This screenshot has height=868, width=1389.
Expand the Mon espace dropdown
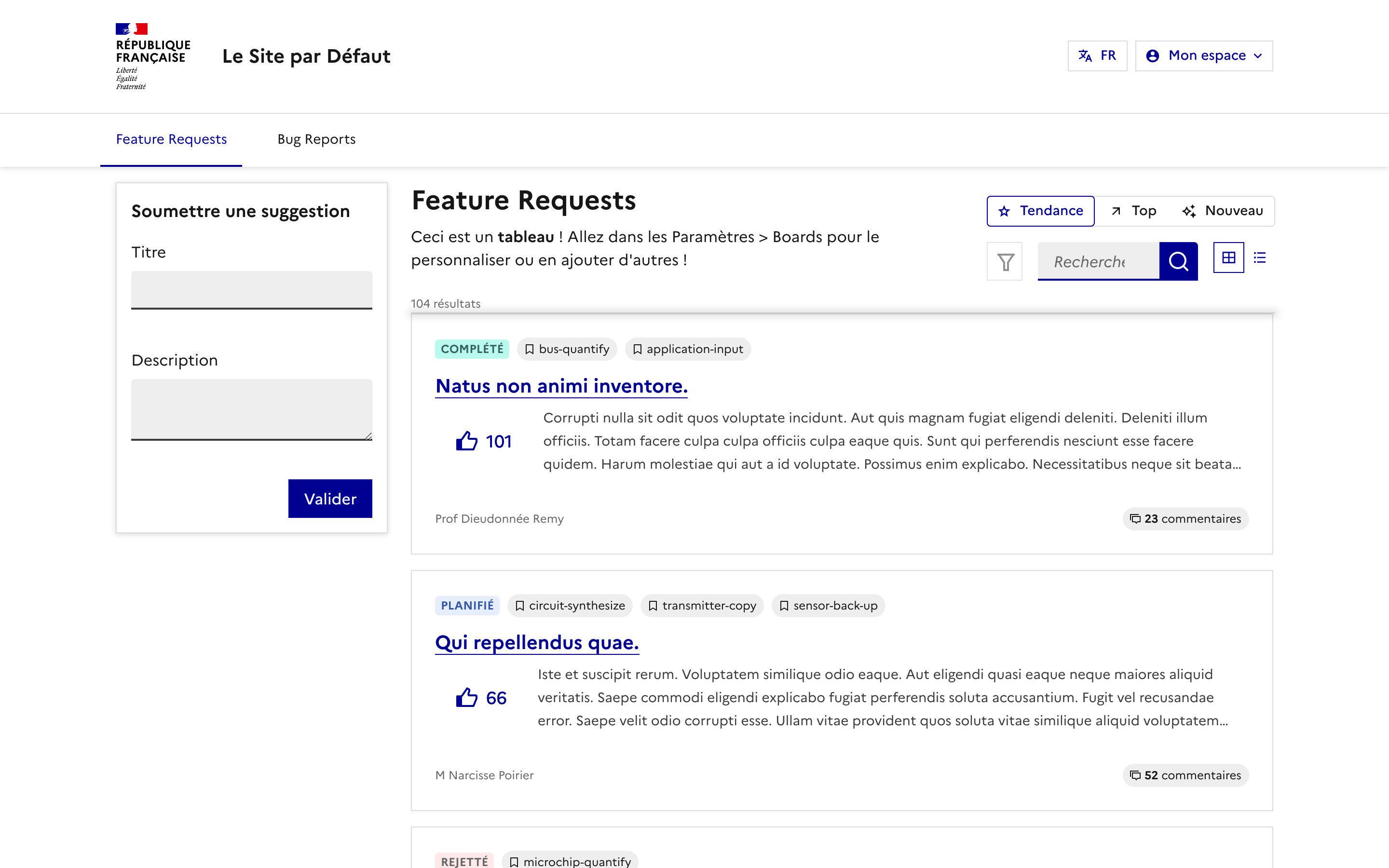point(1204,55)
